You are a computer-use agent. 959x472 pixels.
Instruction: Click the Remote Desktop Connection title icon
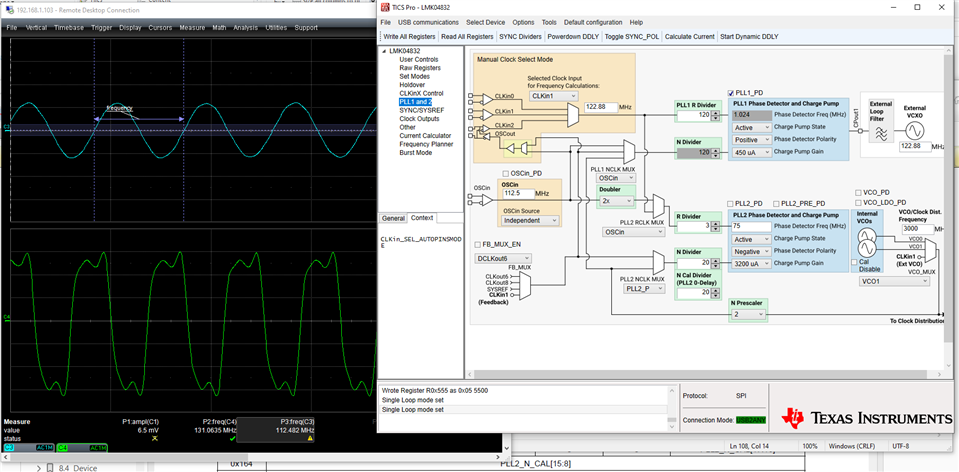(8, 10)
